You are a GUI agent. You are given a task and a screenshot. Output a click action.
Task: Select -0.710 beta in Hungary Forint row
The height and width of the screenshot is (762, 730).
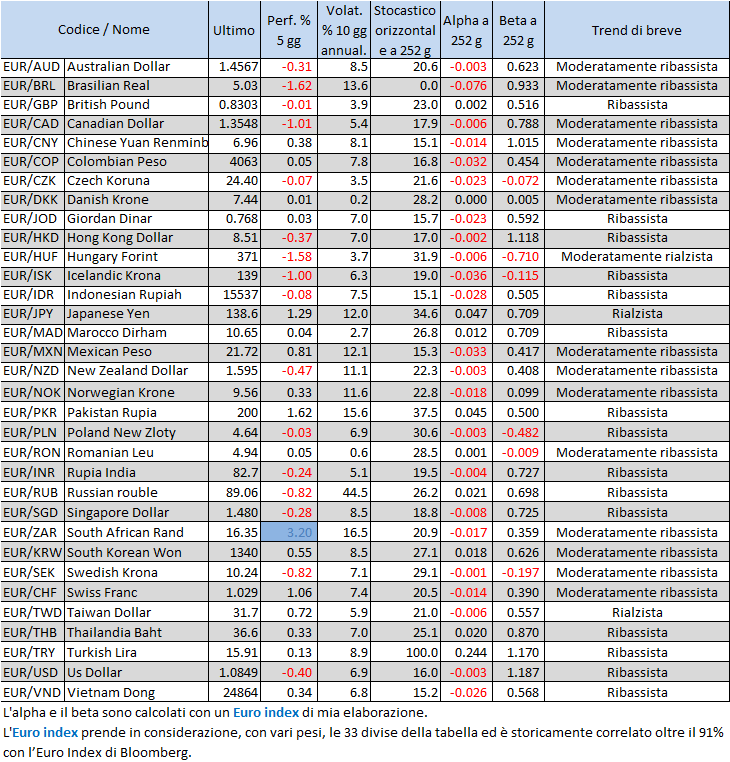tap(518, 257)
